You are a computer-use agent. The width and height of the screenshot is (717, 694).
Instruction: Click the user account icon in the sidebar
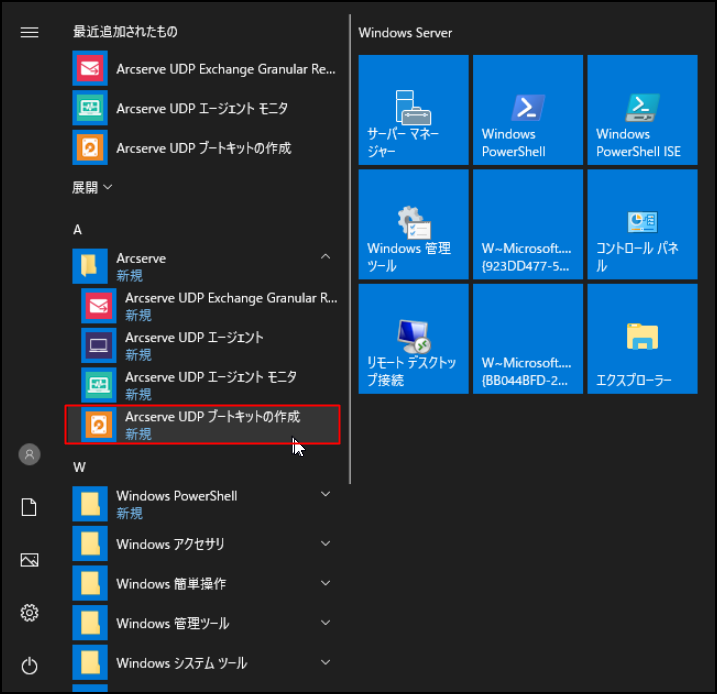29,454
